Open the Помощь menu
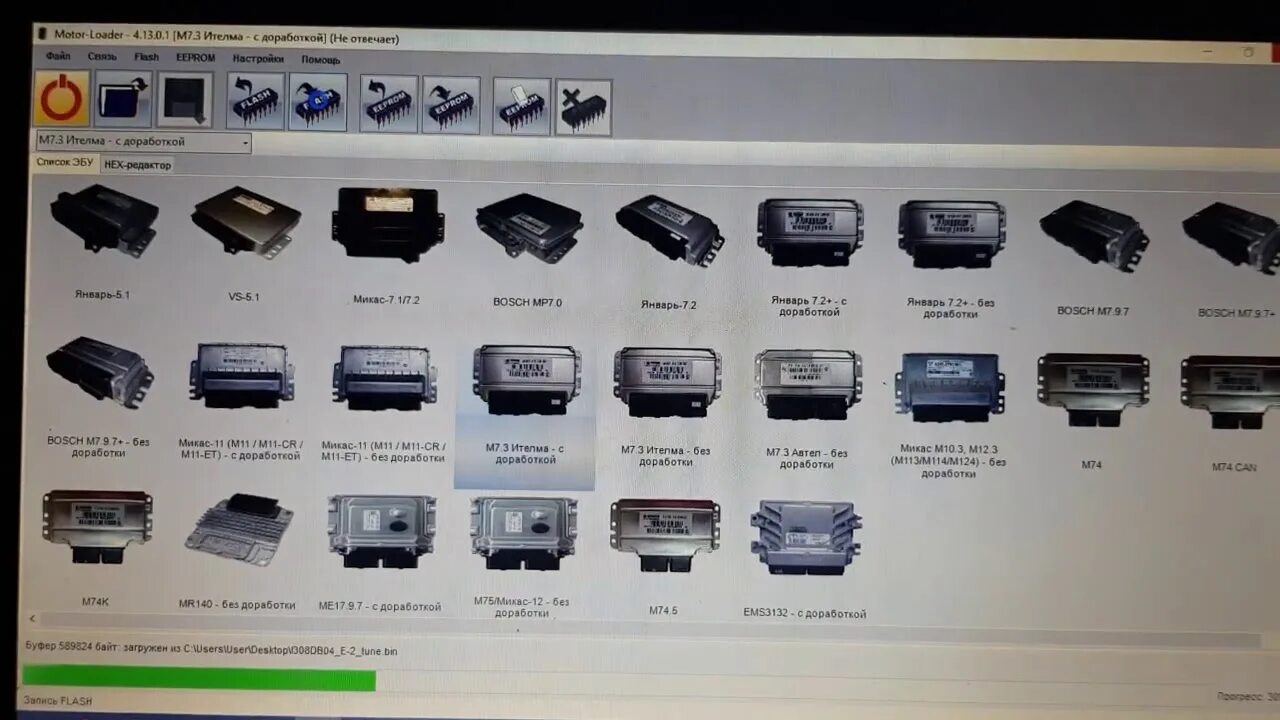 321,60
